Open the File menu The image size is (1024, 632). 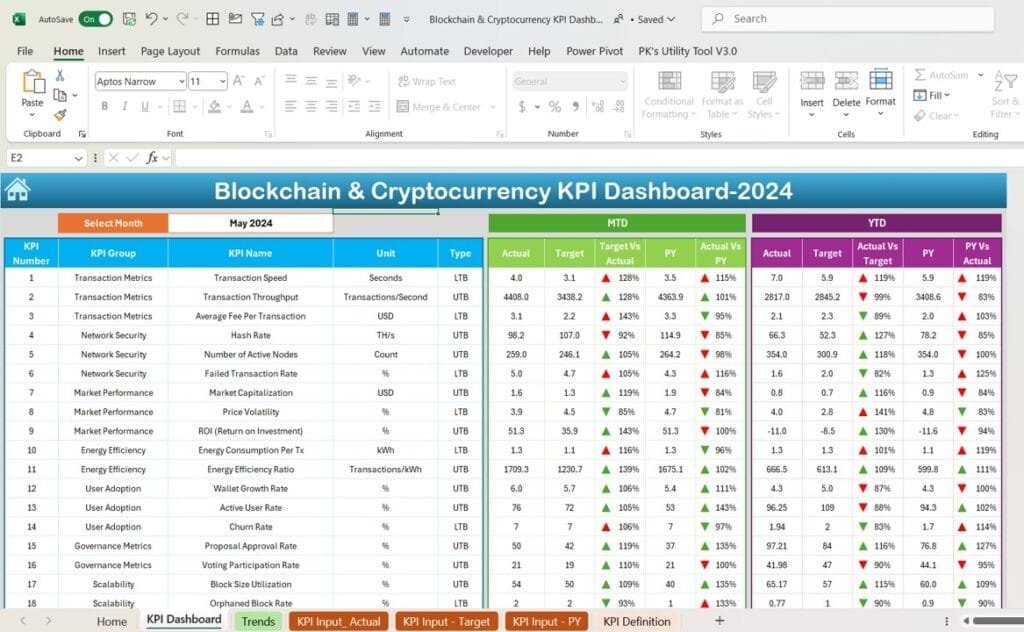[x=25, y=51]
